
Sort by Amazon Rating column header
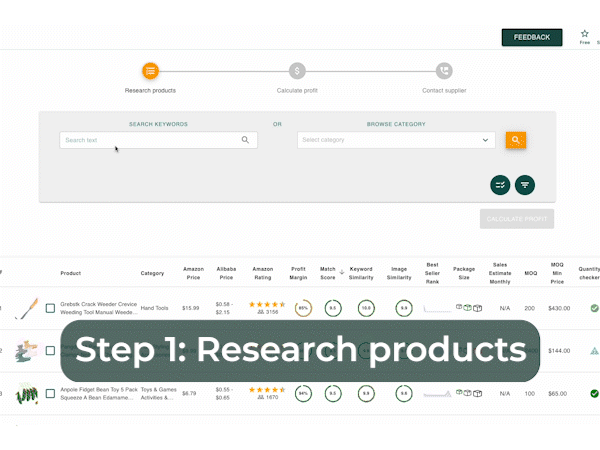[262, 273]
